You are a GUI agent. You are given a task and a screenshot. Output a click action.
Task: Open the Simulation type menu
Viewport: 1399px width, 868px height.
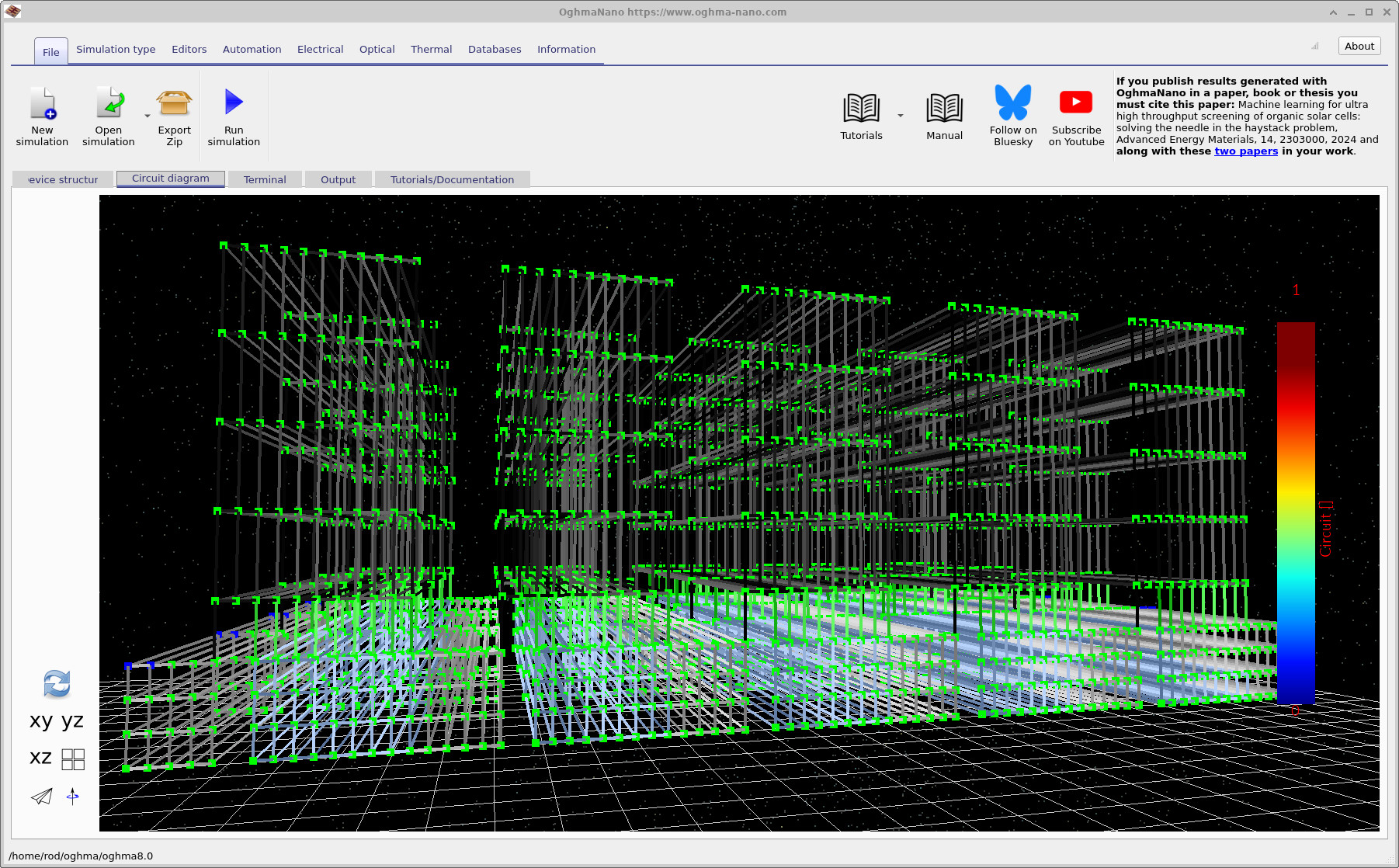[115, 49]
